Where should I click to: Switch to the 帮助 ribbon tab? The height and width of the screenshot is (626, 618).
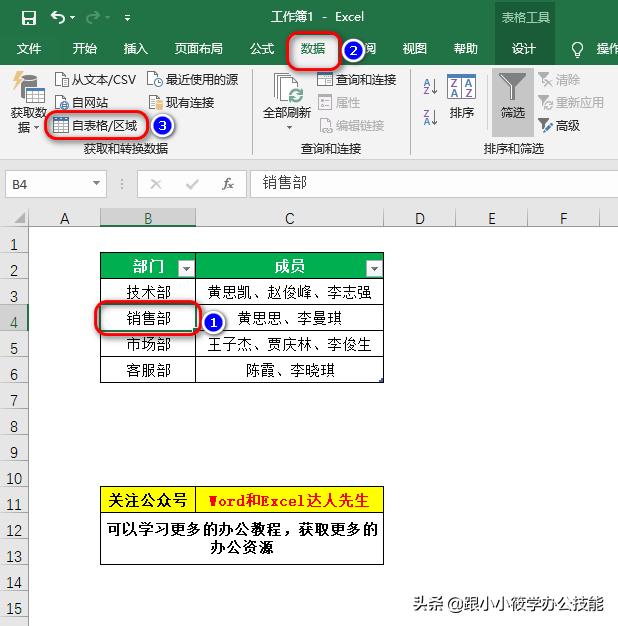(465, 49)
